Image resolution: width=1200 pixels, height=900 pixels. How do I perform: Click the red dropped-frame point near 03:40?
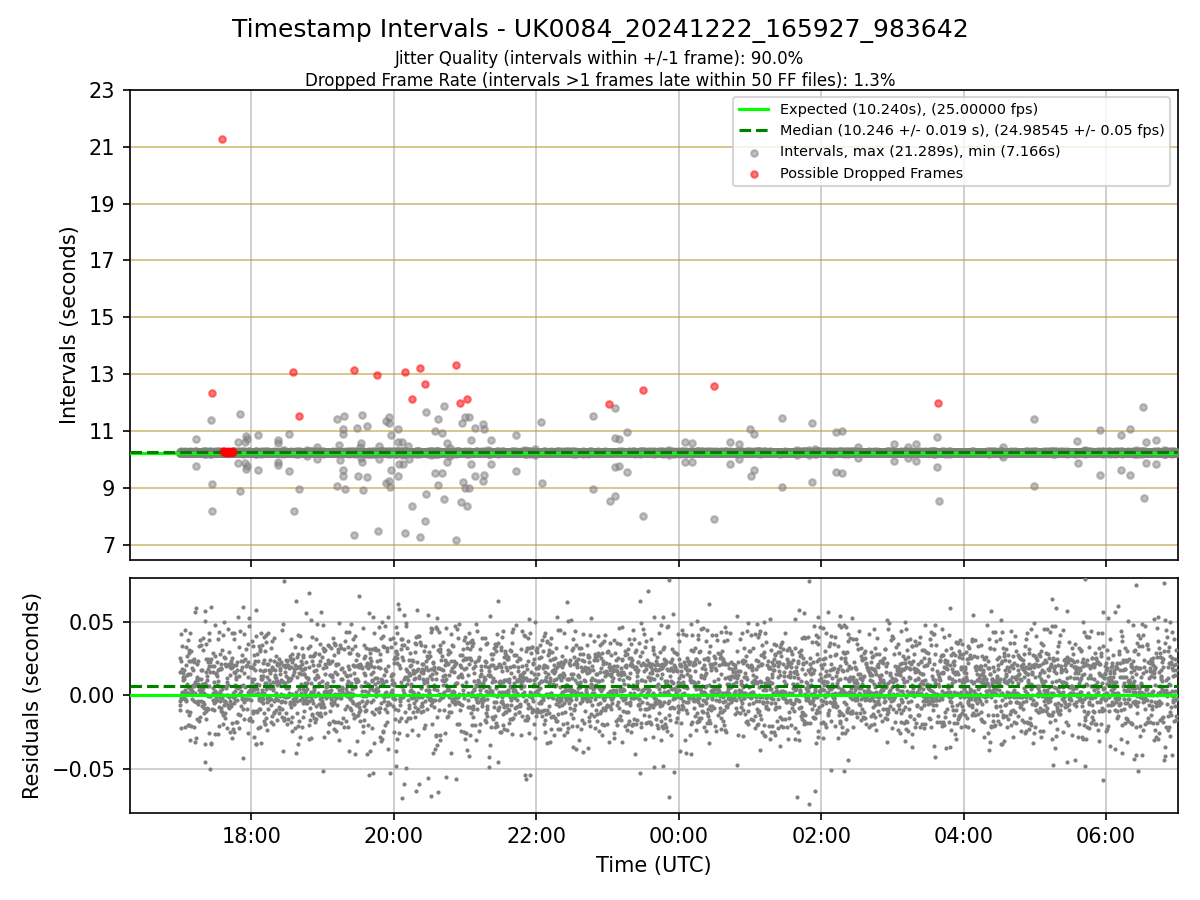pyautogui.click(x=938, y=403)
